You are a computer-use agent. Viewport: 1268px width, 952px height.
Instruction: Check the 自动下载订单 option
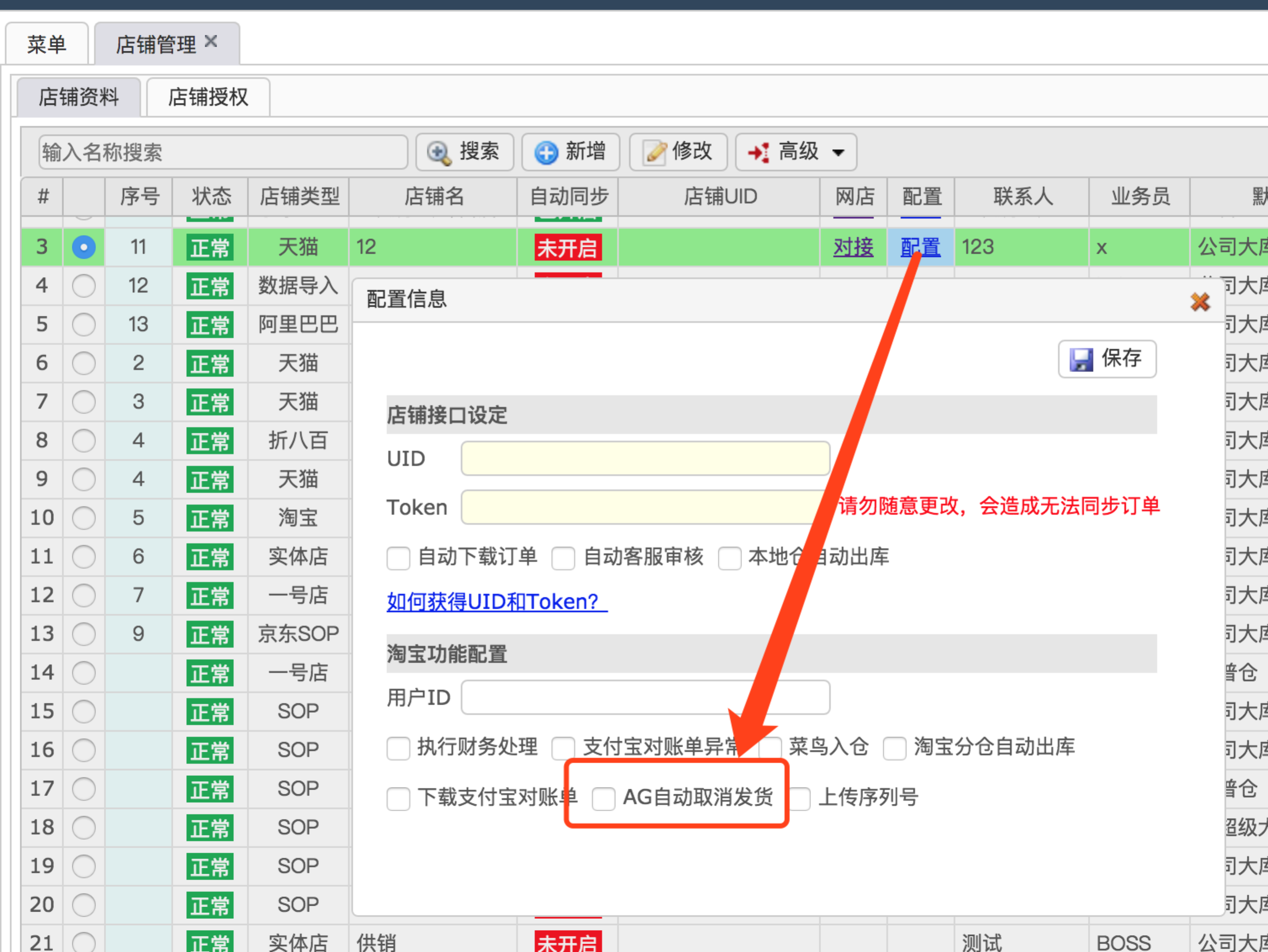399,558
